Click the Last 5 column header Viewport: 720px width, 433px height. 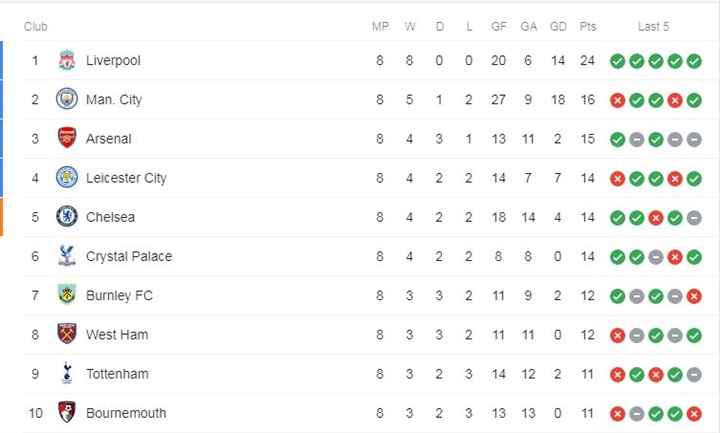click(x=653, y=27)
